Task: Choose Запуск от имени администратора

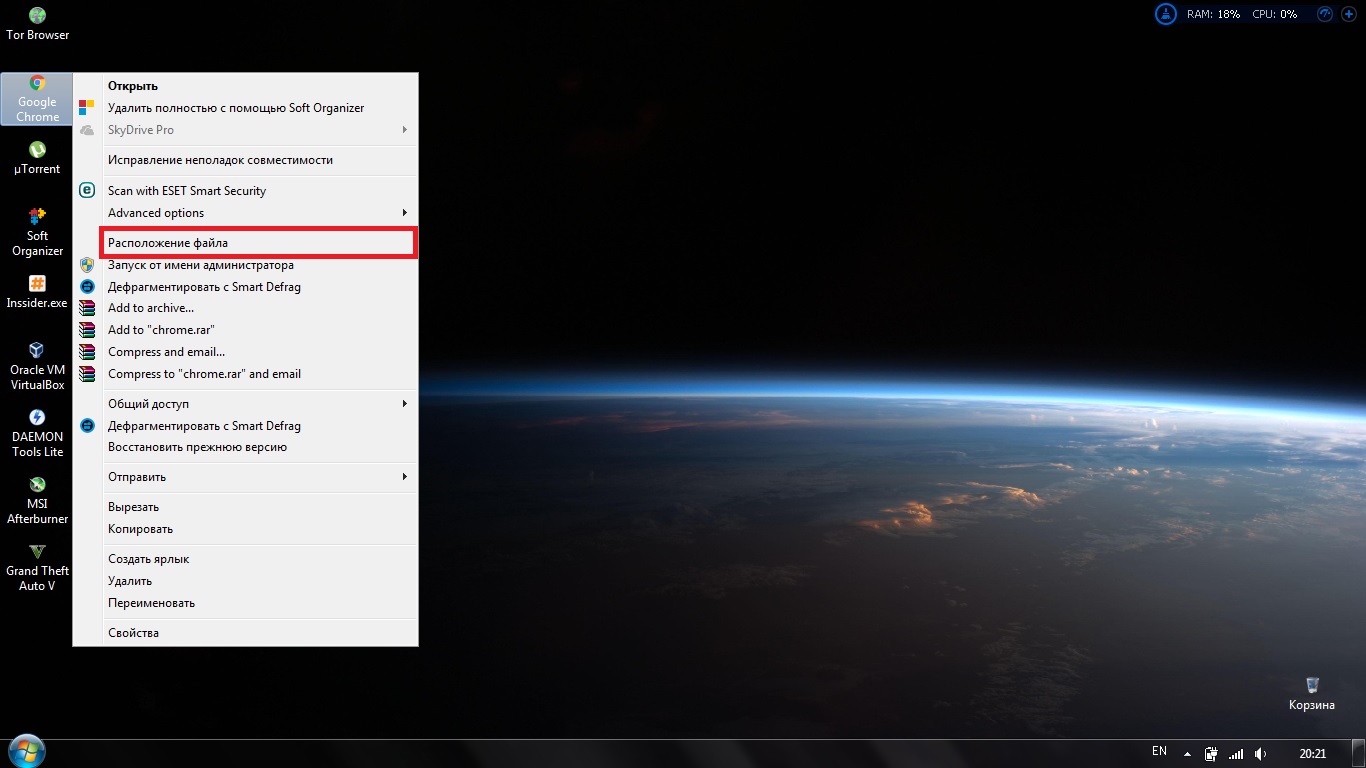Action: click(x=201, y=265)
